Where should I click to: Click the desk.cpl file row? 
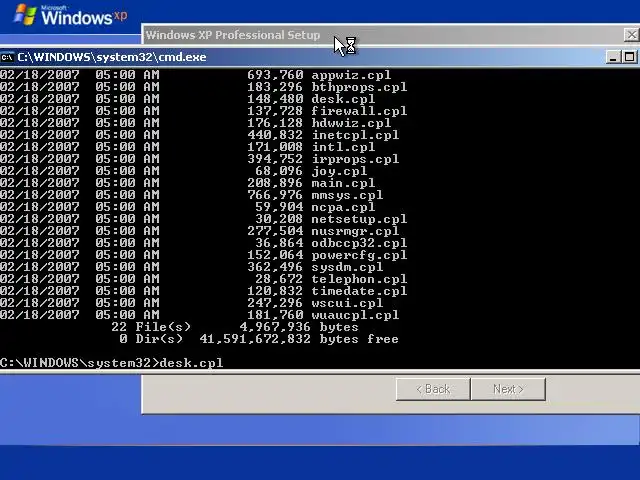click(188, 99)
